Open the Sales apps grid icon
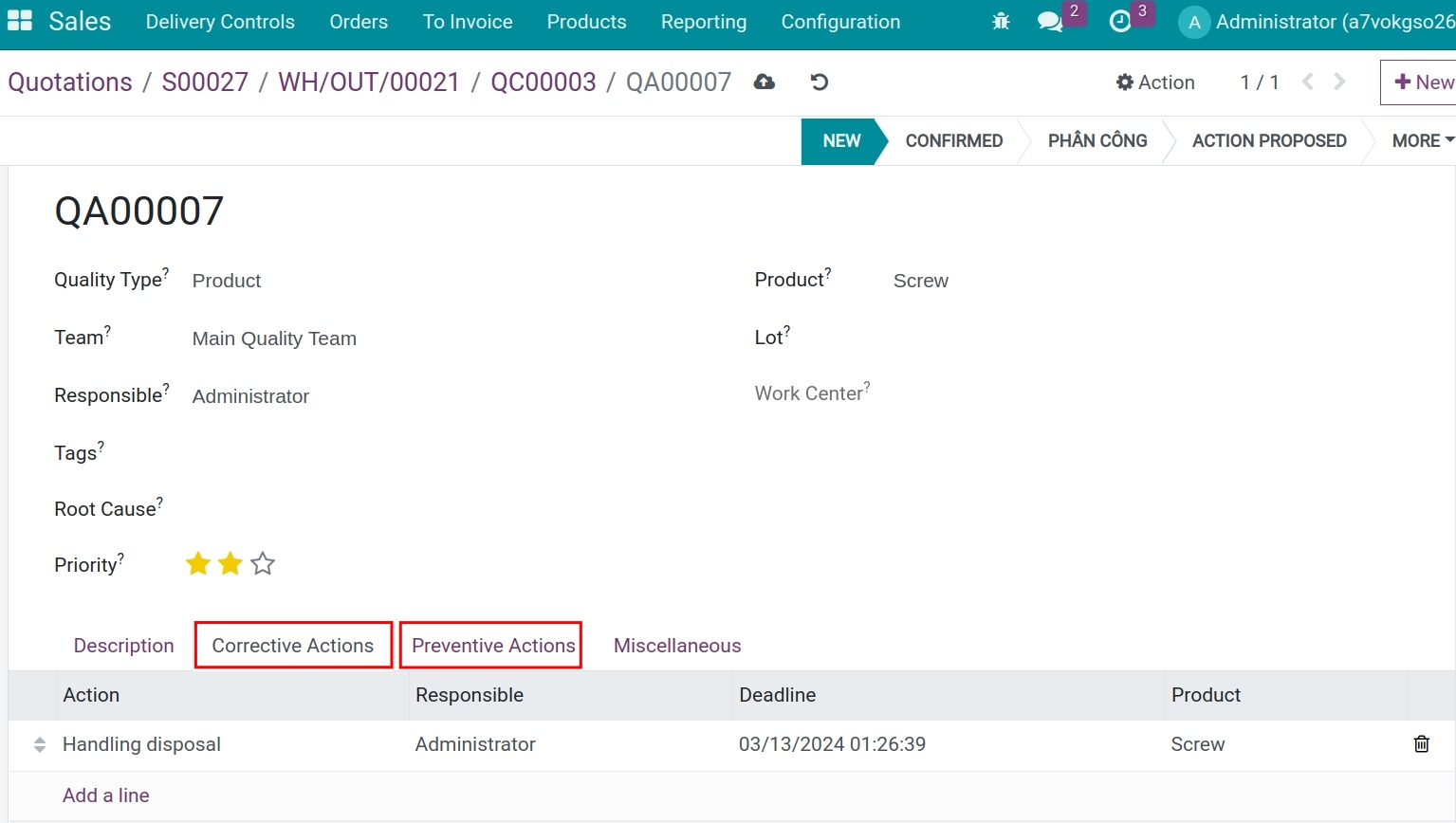Image resolution: width=1456 pixels, height=823 pixels. tap(18, 19)
